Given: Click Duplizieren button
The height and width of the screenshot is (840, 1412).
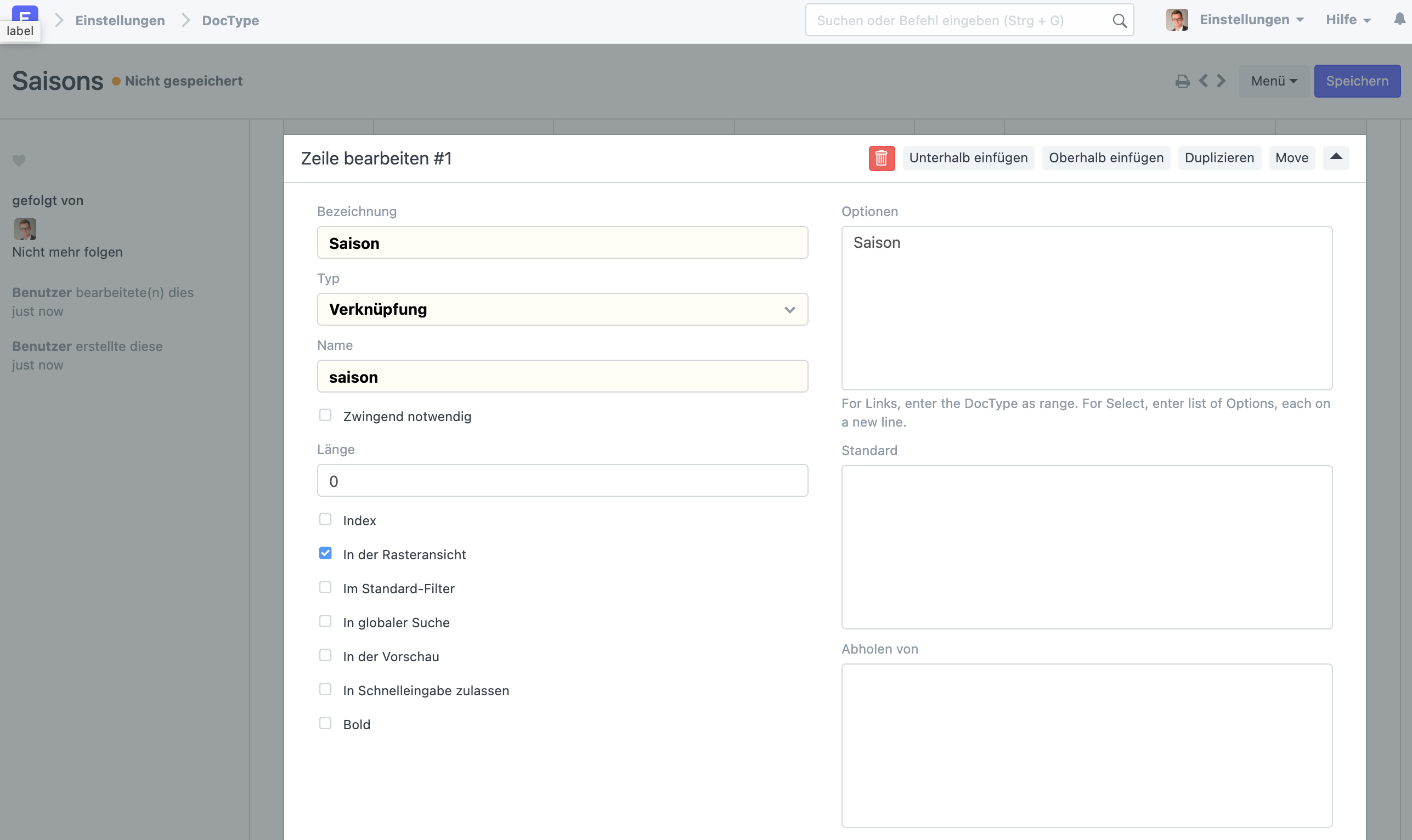Looking at the screenshot, I should (1219, 158).
